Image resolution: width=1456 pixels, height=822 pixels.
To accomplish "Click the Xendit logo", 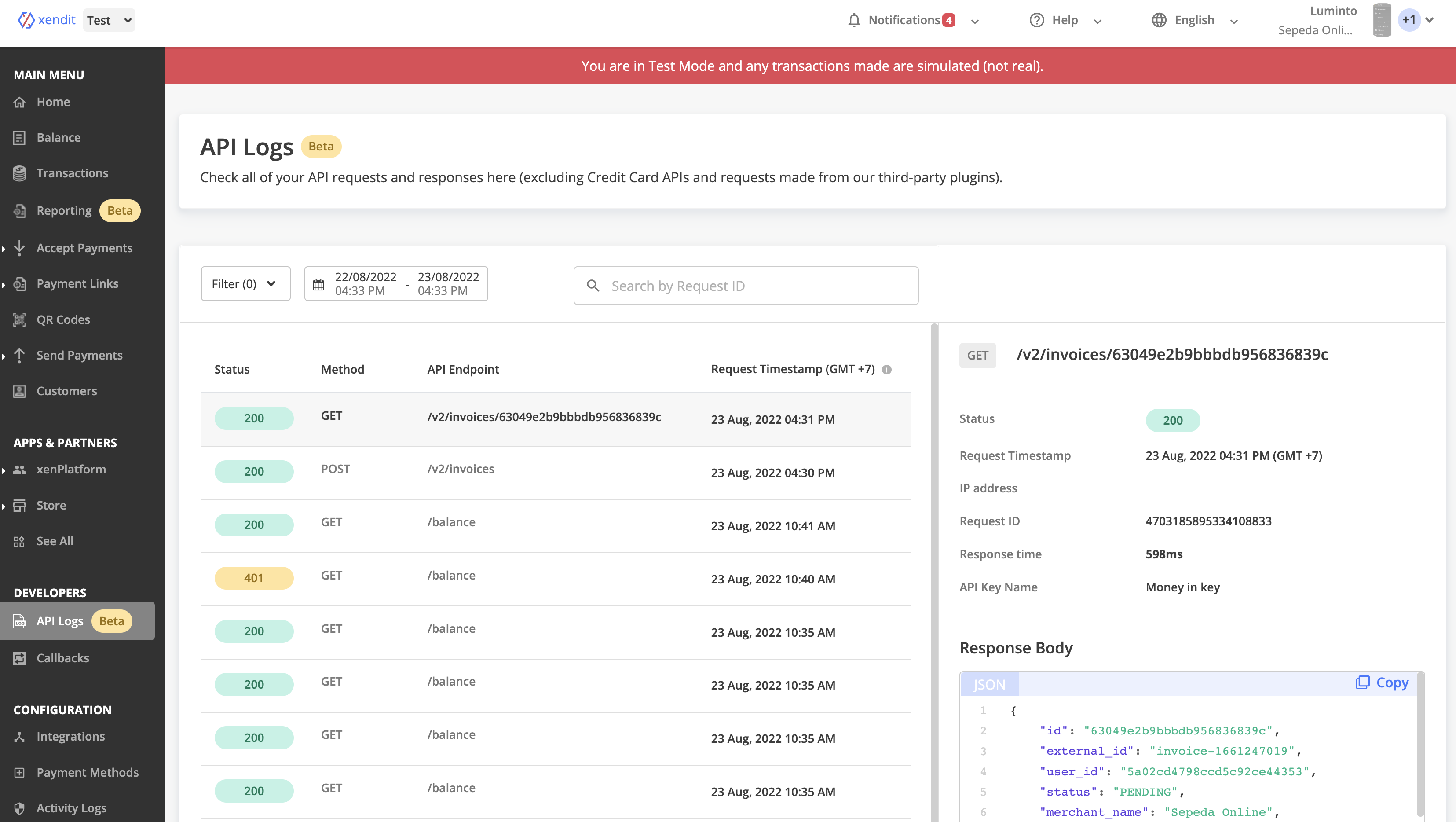I will [46, 20].
